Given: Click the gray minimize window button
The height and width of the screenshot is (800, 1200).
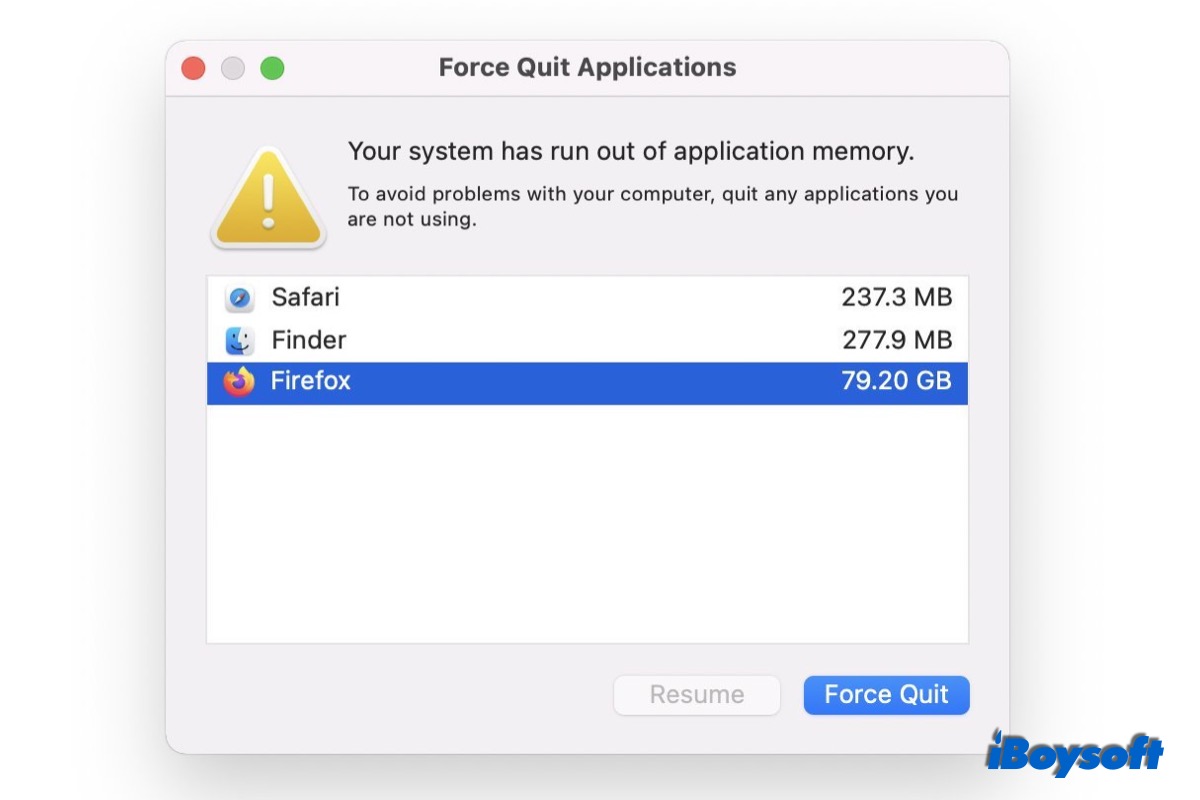Looking at the screenshot, I should (x=233, y=68).
